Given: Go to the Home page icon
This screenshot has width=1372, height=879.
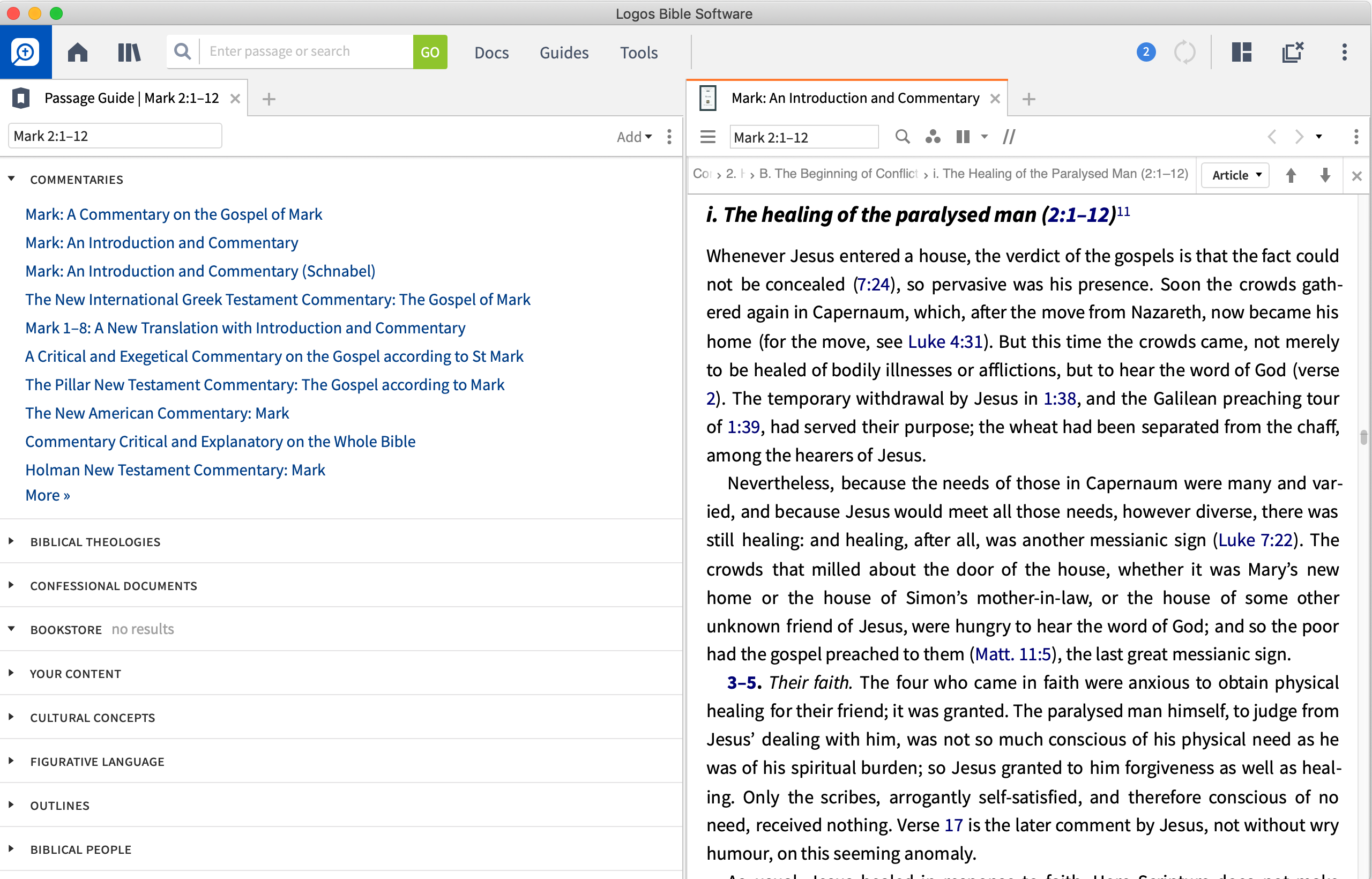Looking at the screenshot, I should [78, 52].
